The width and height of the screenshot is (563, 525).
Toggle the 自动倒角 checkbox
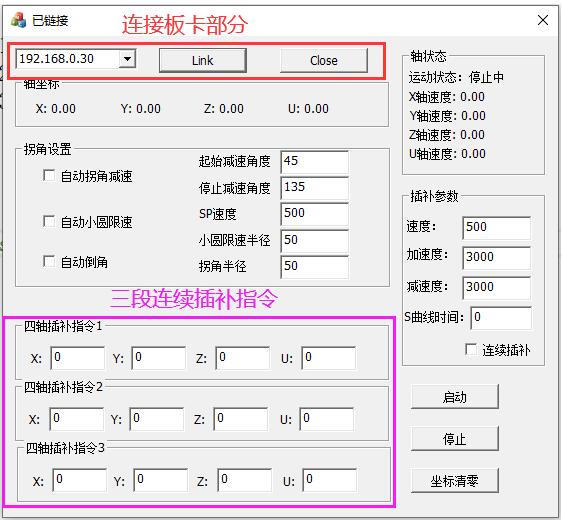point(49,261)
